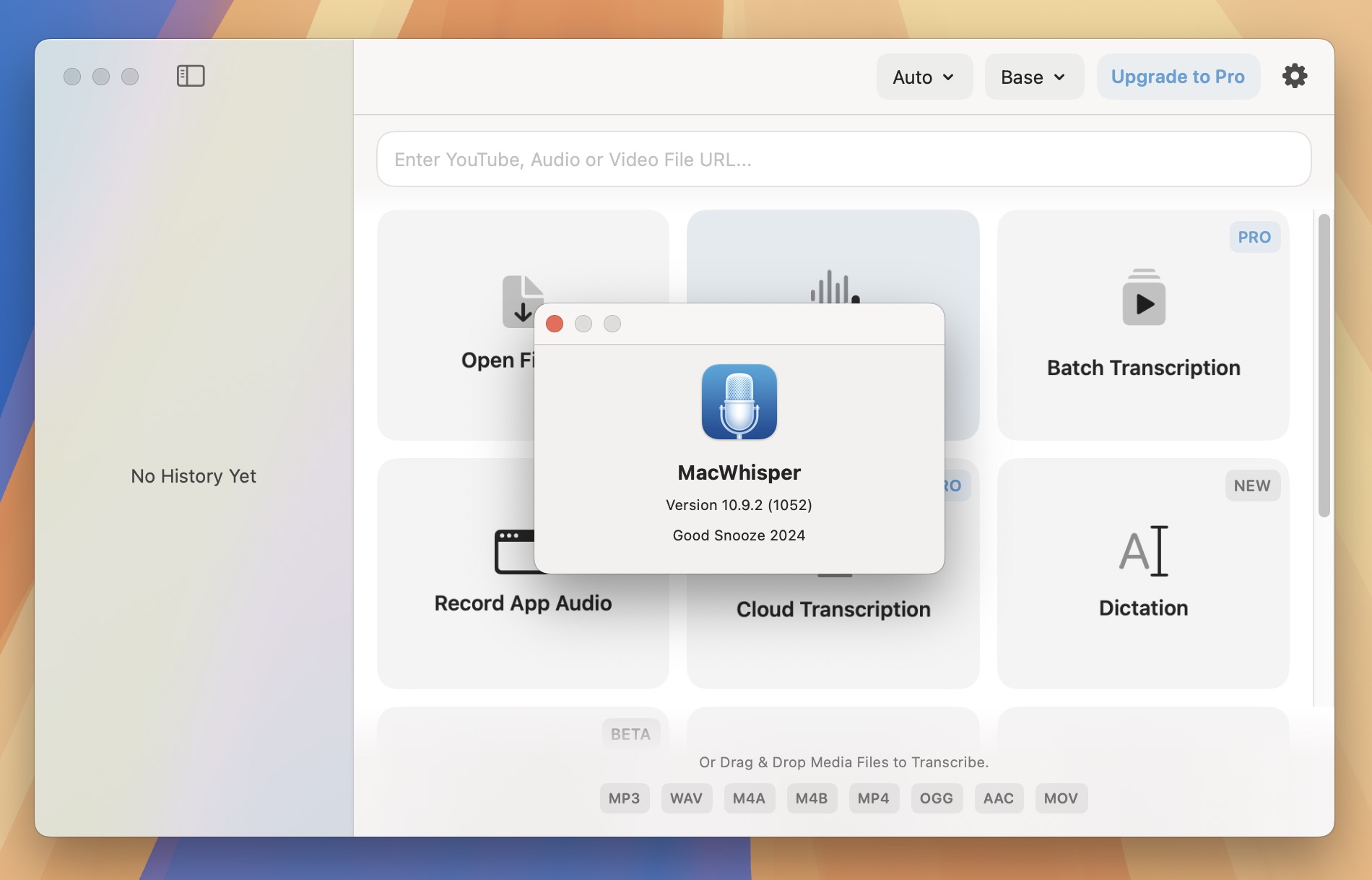Viewport: 1372px width, 880px height.
Task: Click the WAV format tag
Action: 686,798
